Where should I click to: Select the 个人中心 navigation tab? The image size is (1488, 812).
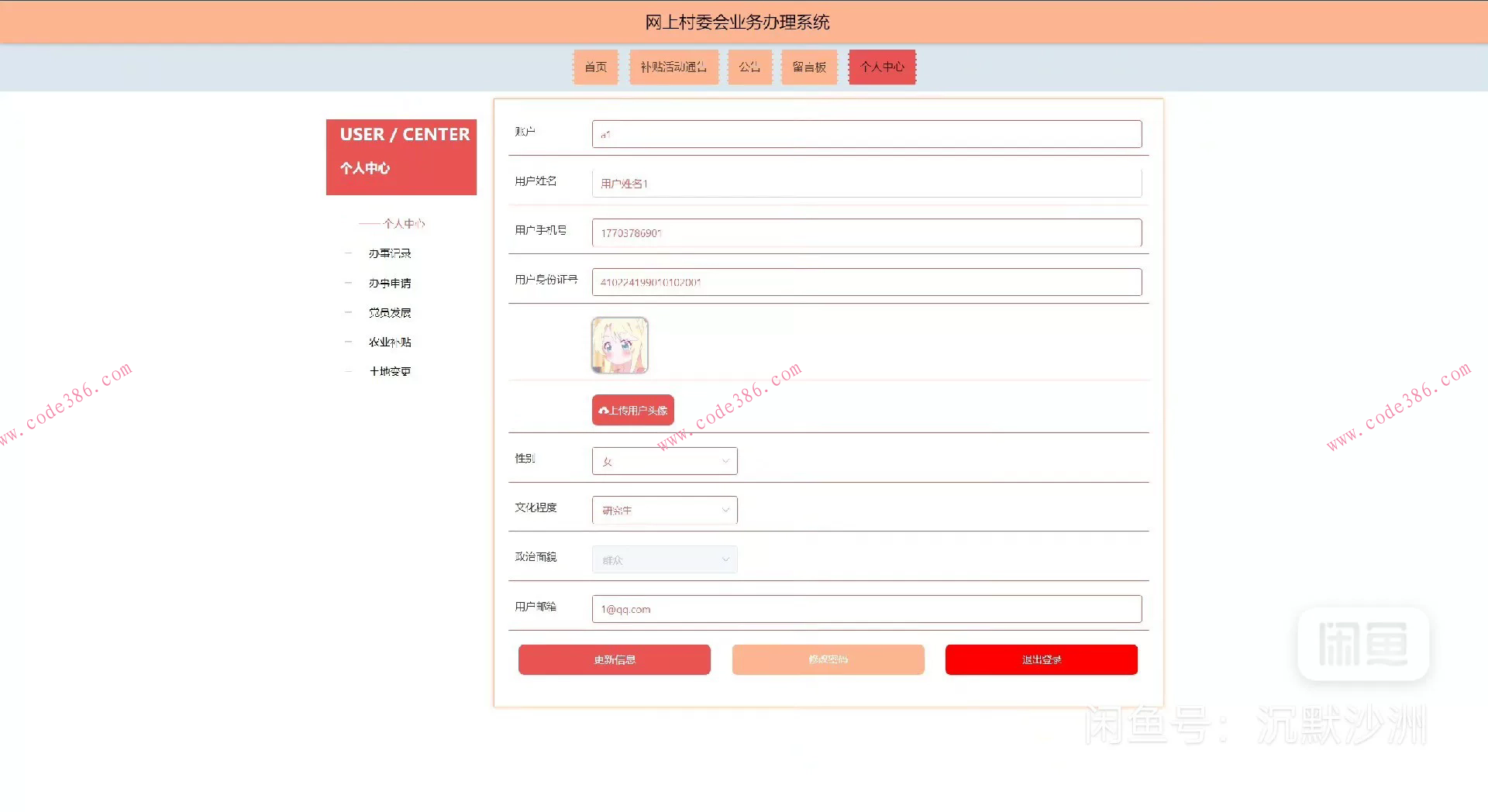click(881, 67)
